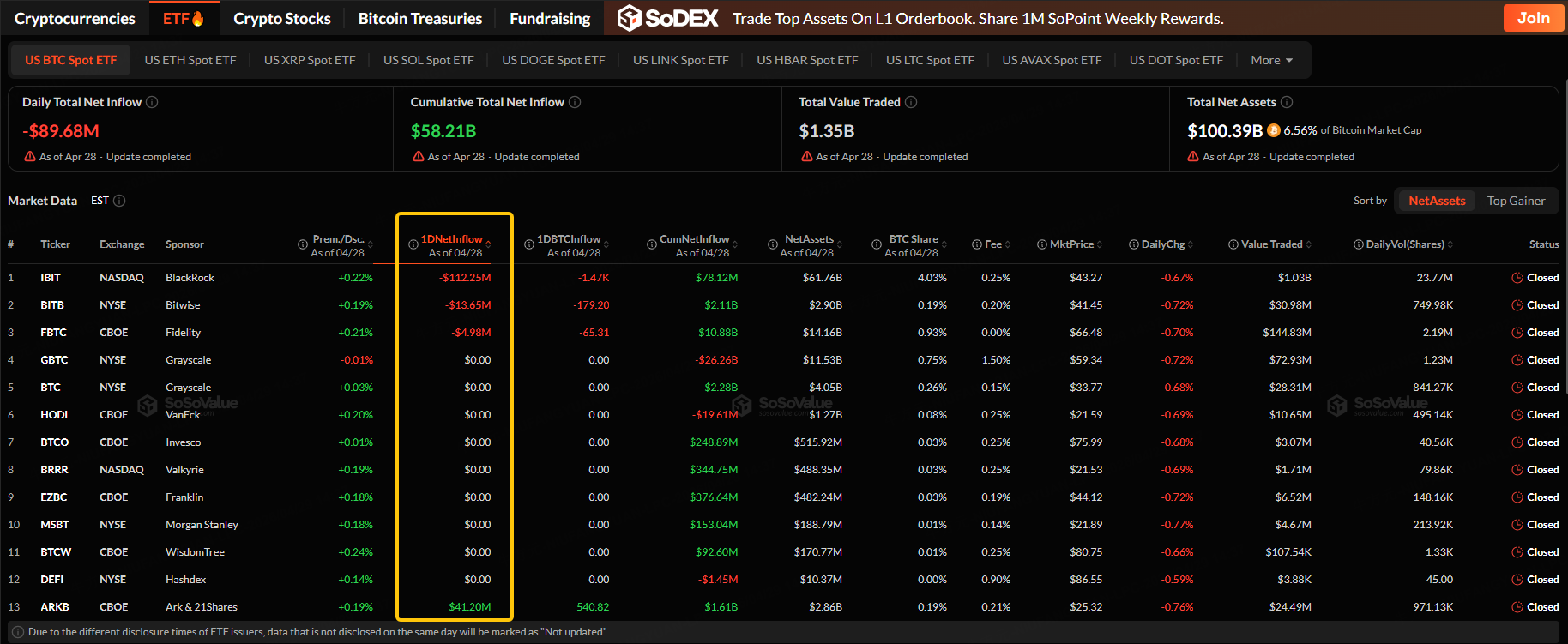The image size is (1568, 644).
Task: Click the $100.39B Total Net Assets value
Action: pyautogui.click(x=1225, y=130)
